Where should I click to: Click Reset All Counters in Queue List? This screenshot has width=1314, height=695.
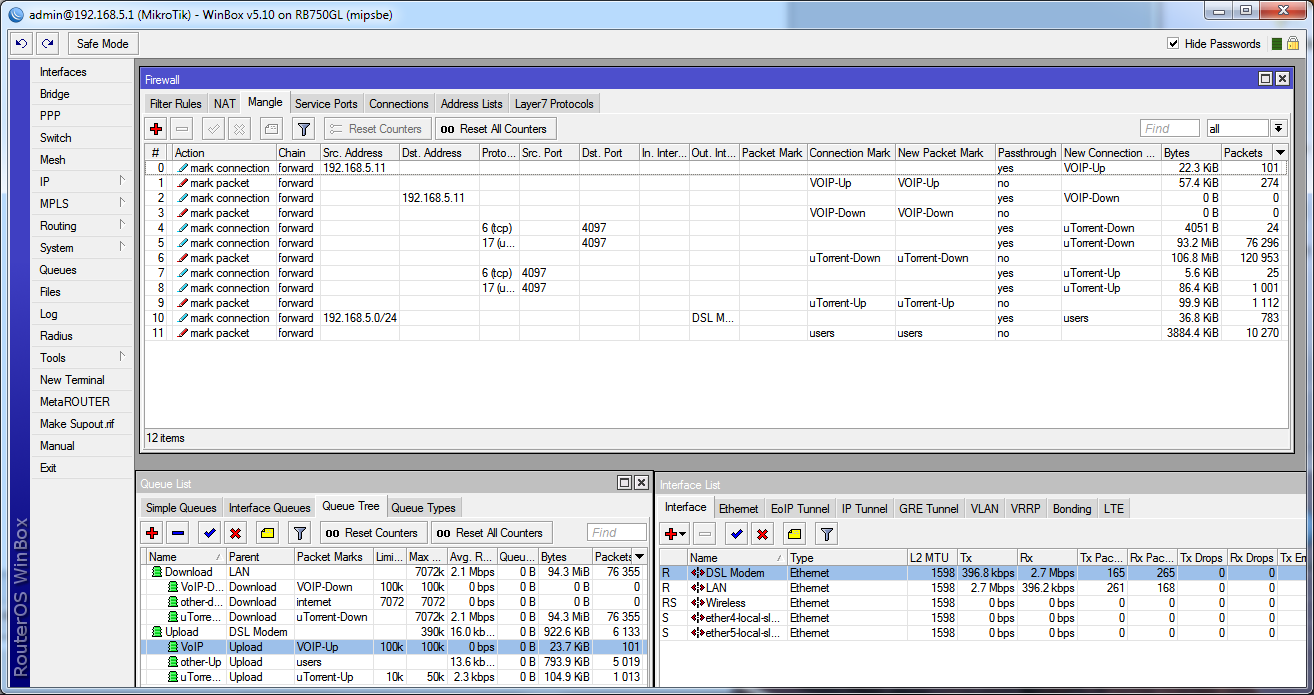point(491,533)
